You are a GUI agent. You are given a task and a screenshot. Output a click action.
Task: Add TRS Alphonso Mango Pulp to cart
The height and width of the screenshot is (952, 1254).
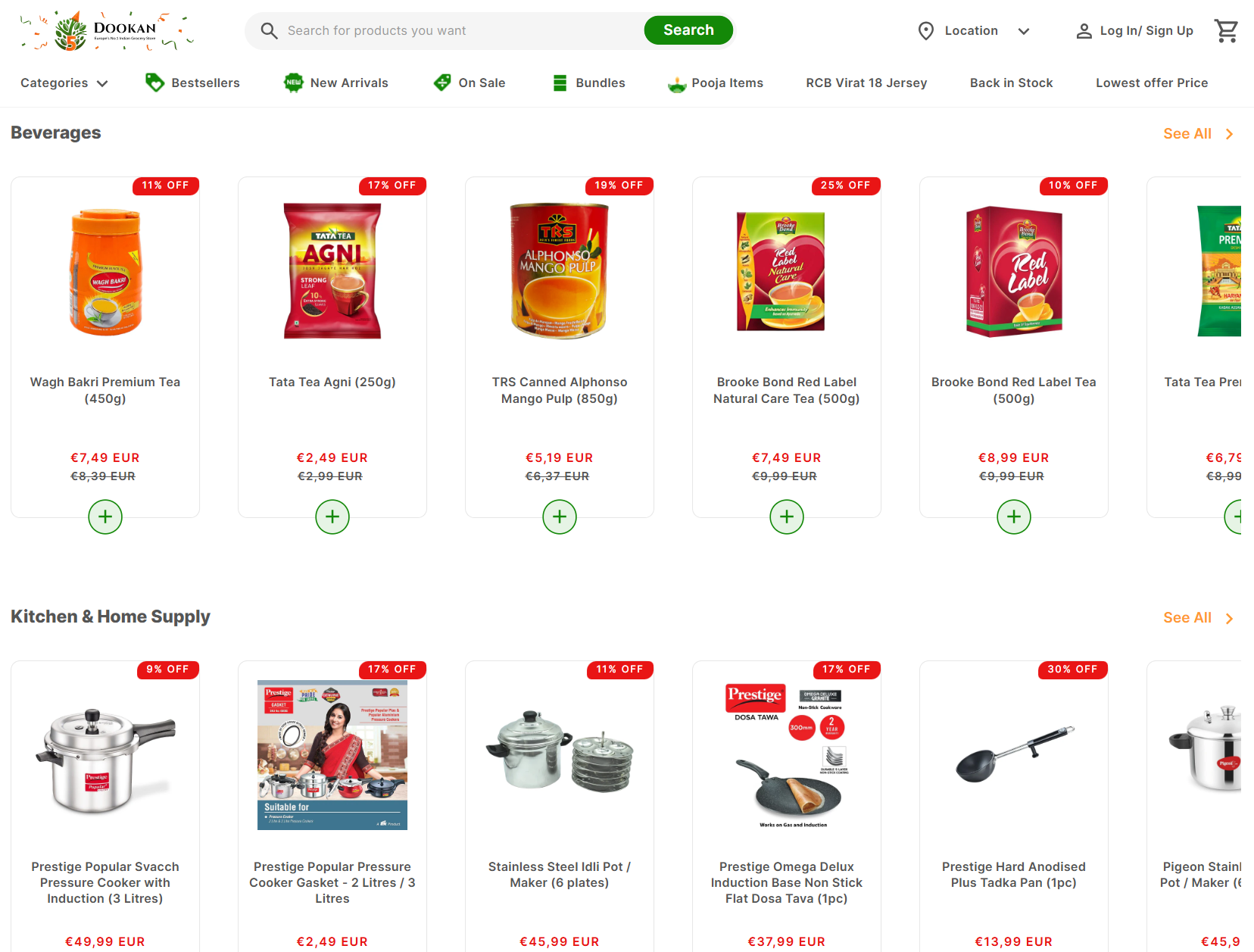(560, 517)
